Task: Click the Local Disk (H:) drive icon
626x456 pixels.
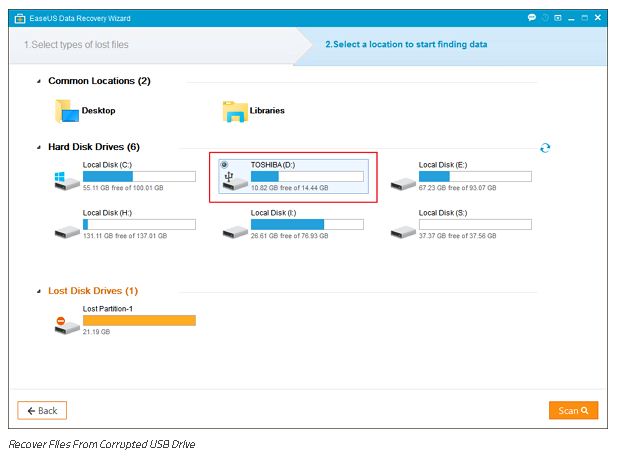Action: (67, 232)
